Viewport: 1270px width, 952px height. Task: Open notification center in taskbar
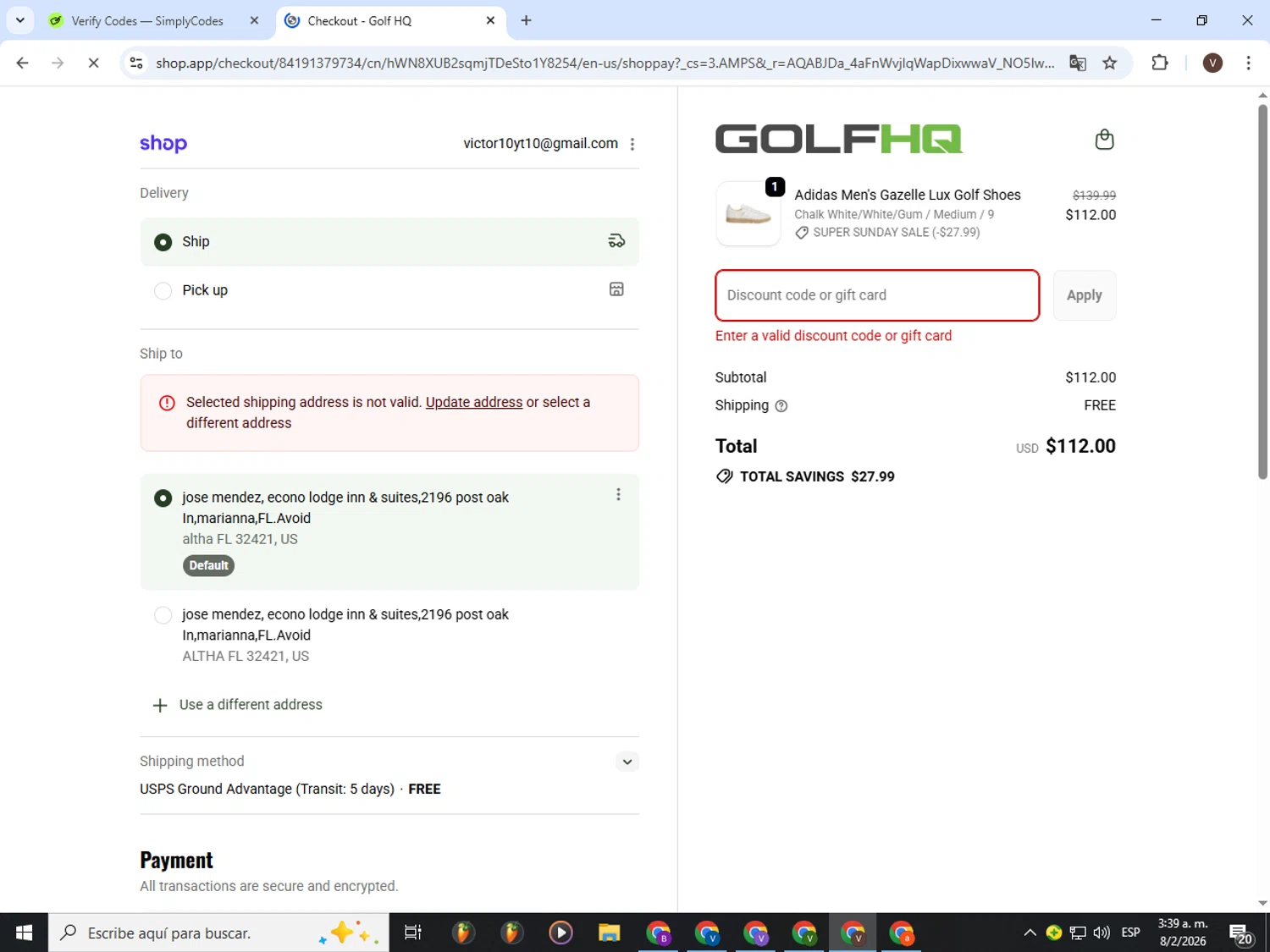pos(1241,933)
